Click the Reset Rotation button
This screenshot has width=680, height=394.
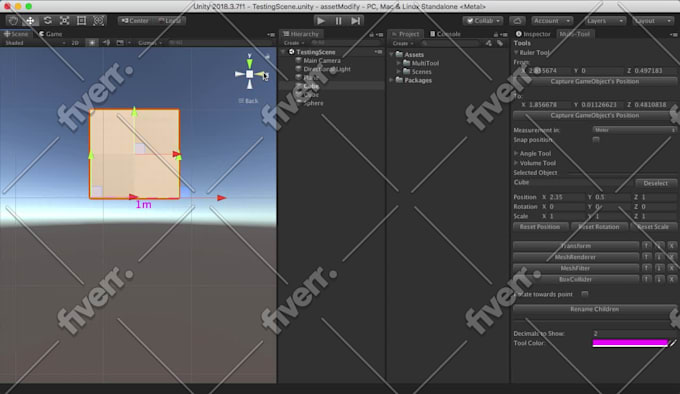click(598, 227)
